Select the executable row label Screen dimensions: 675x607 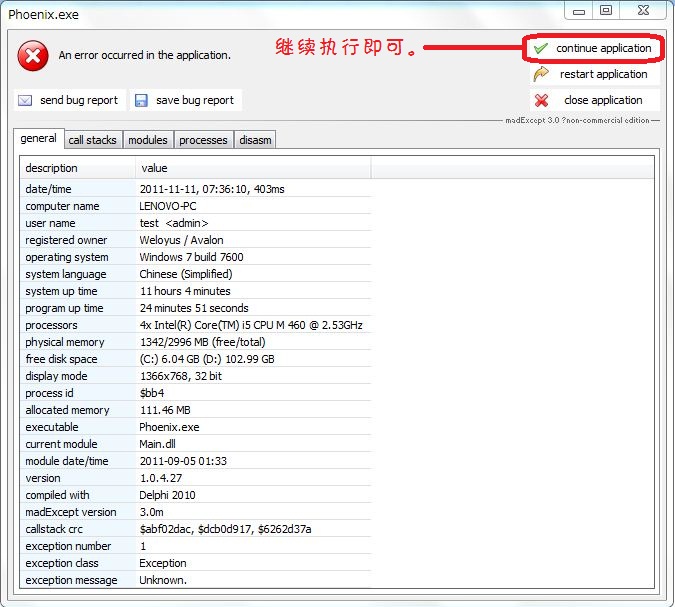pyautogui.click(x=52, y=427)
